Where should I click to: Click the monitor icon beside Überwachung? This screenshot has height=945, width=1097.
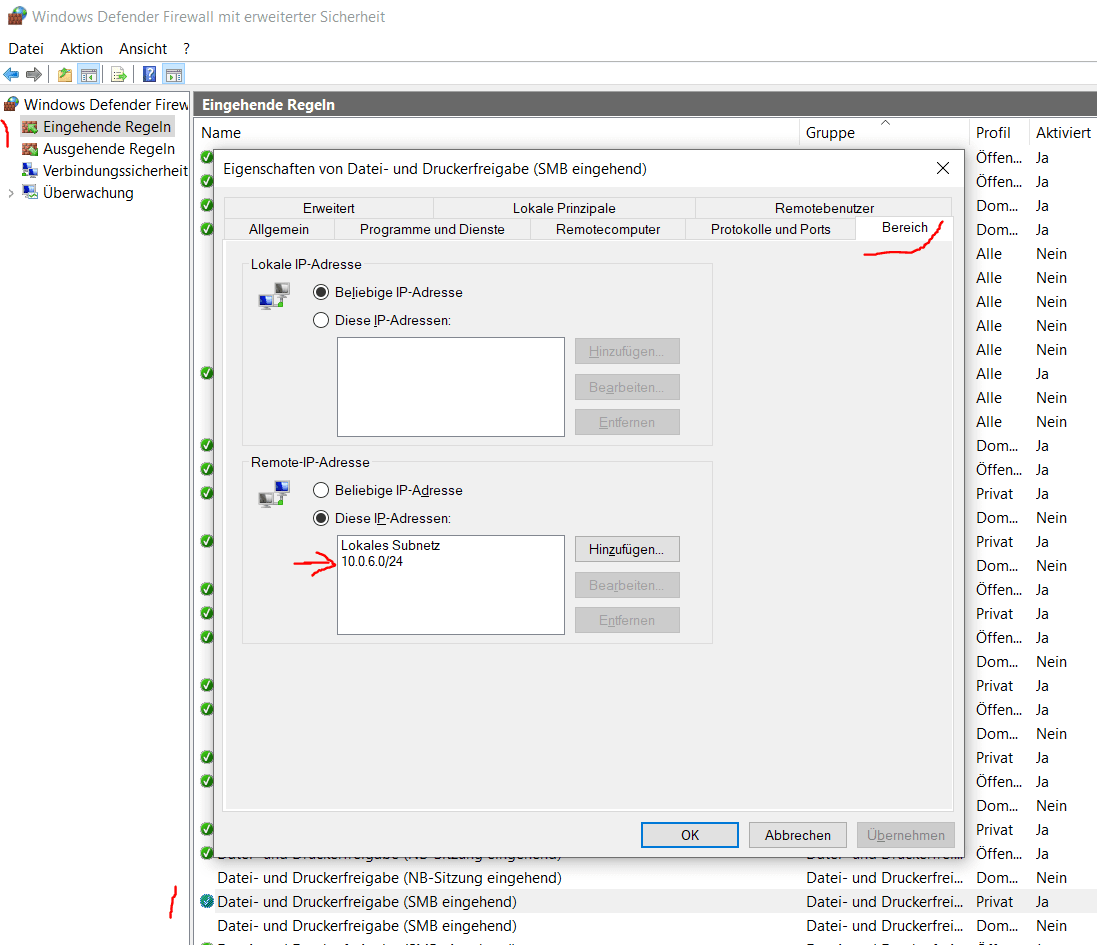click(x=29, y=192)
